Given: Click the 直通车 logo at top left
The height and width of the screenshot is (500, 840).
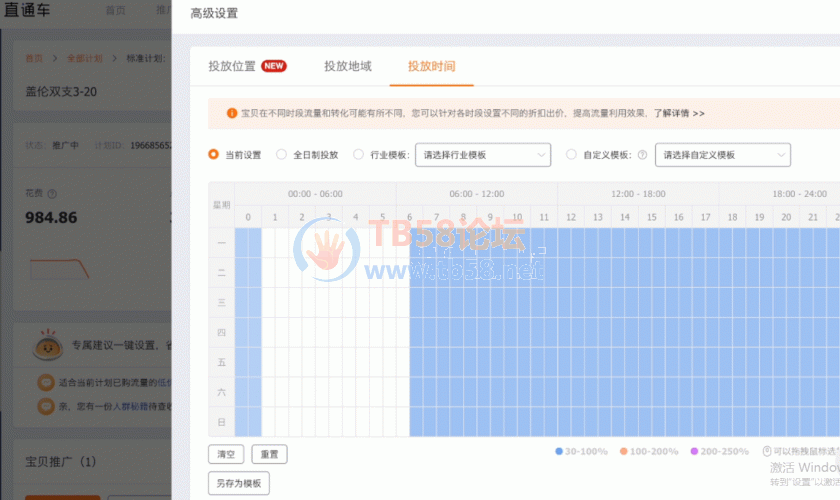Looking at the screenshot, I should [x=40, y=12].
